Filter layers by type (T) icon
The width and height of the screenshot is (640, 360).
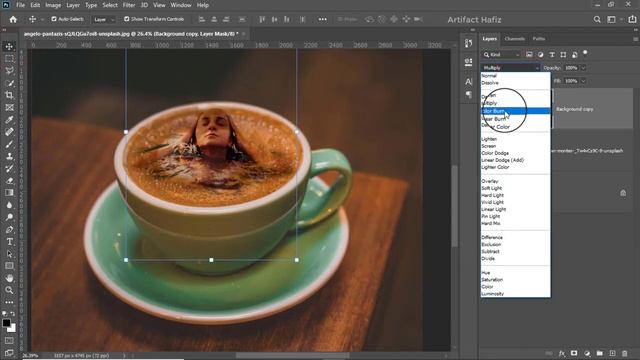click(x=552, y=55)
